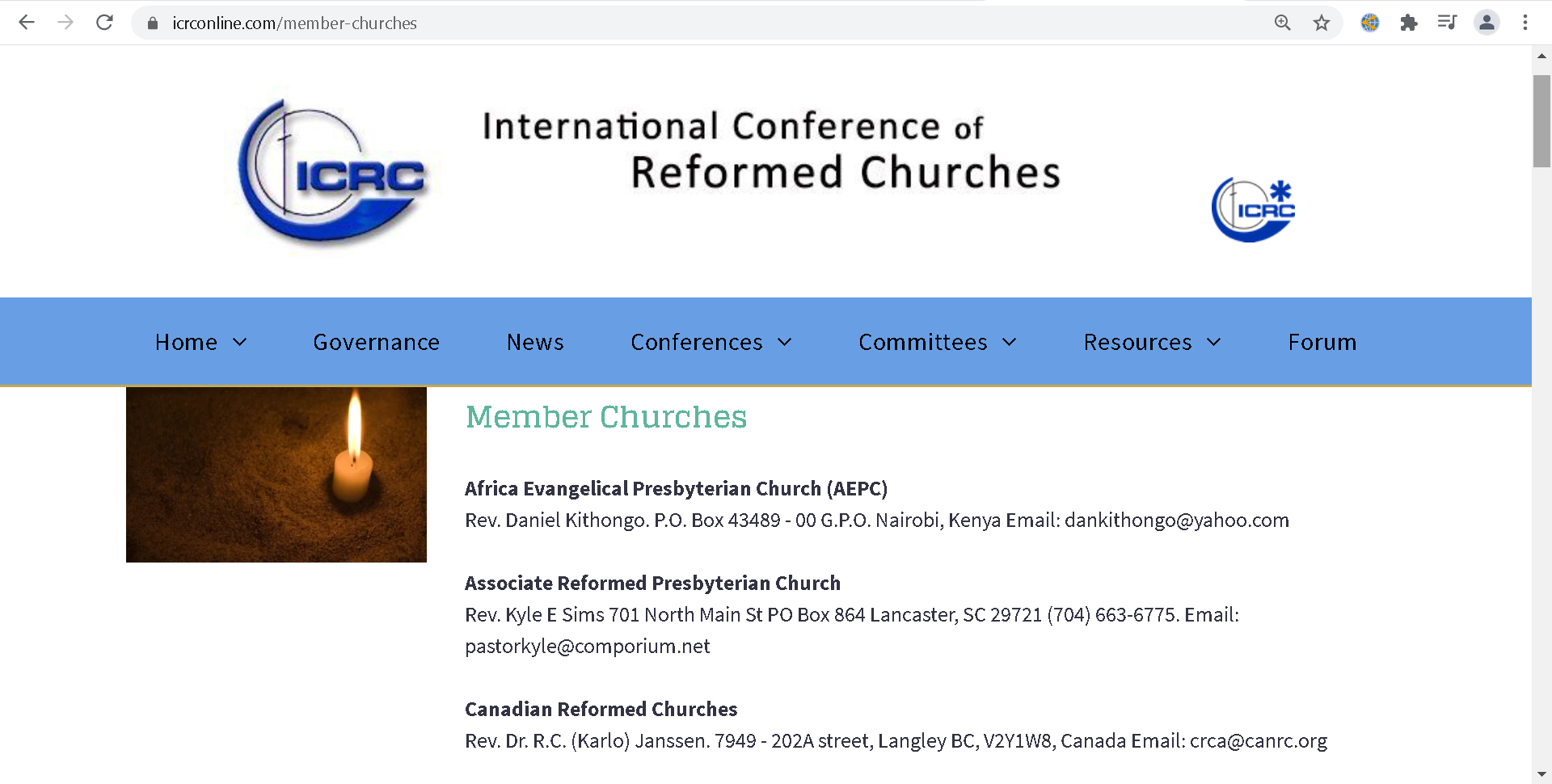The height and width of the screenshot is (784, 1552).
Task: Bookmark this page with the star icon
Action: 1322,23
